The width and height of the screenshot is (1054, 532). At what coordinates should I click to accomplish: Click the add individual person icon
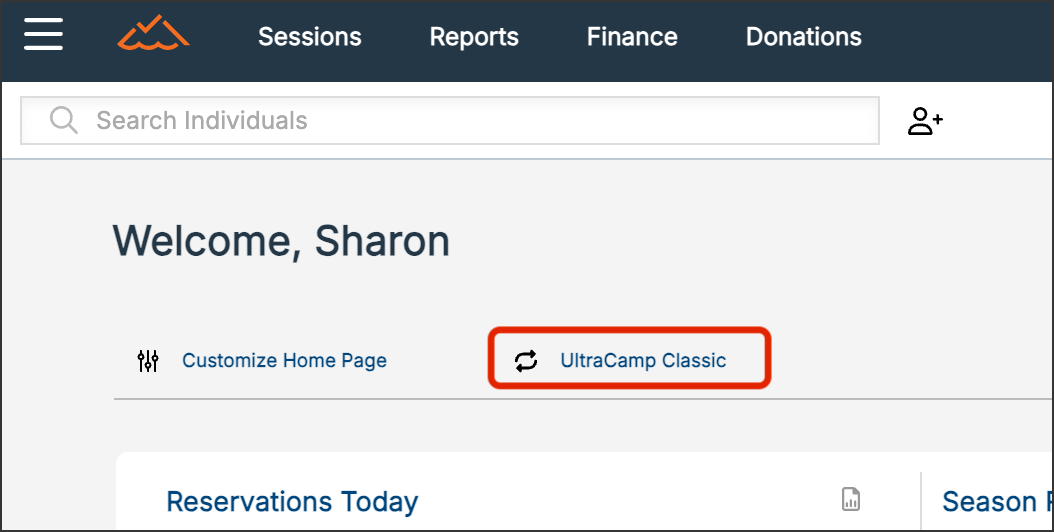pos(925,121)
